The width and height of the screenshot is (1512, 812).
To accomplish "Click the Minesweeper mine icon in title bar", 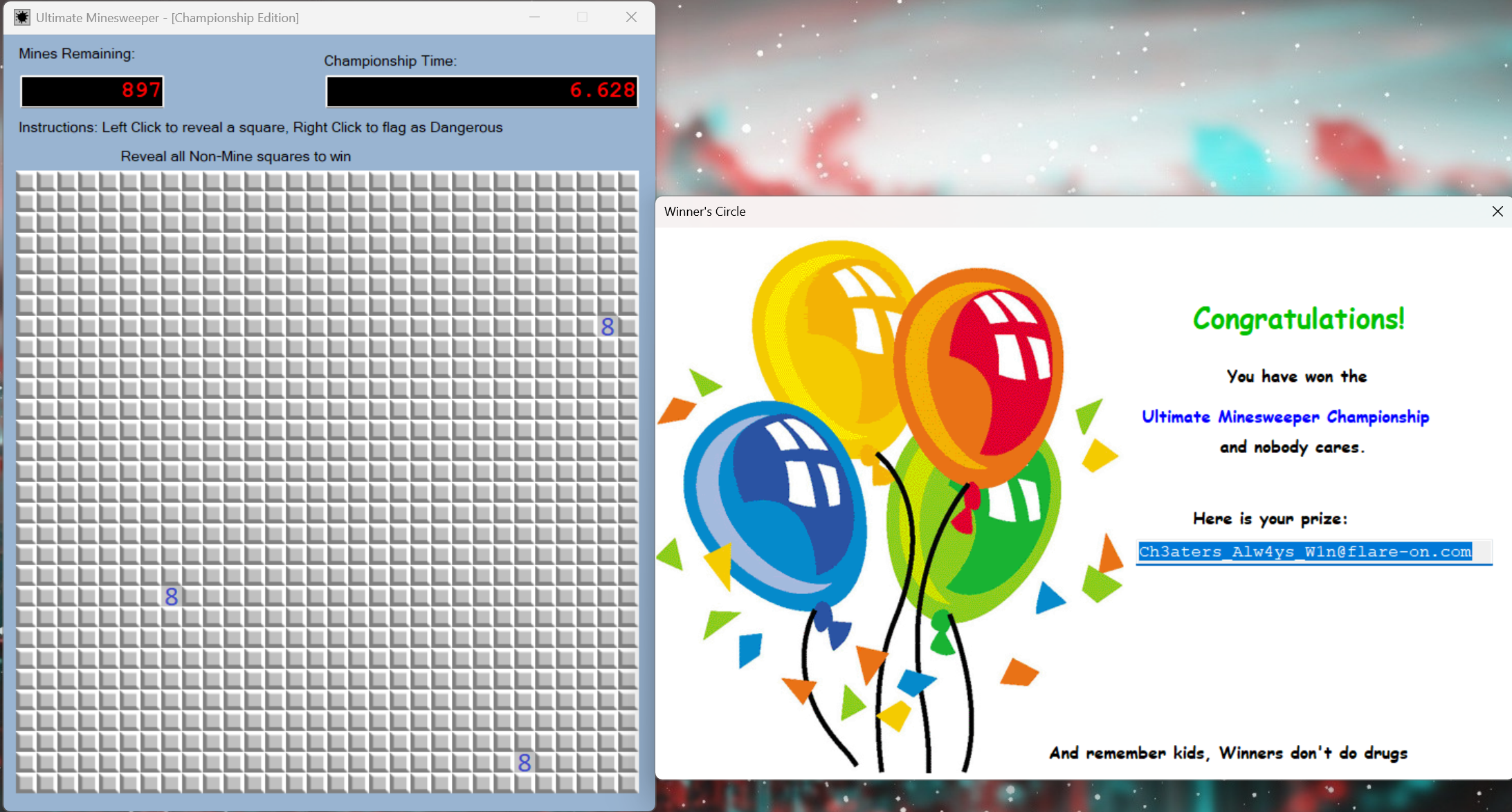I will [22, 17].
